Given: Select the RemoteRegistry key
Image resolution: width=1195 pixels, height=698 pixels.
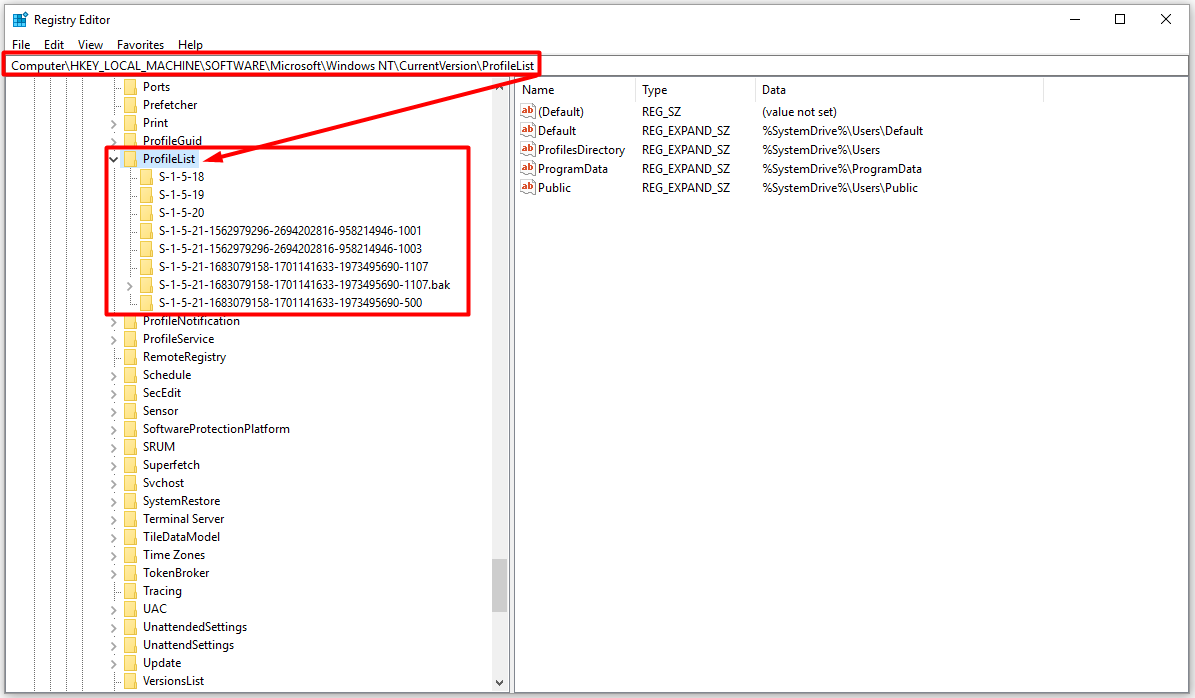Looking at the screenshot, I should click(184, 357).
